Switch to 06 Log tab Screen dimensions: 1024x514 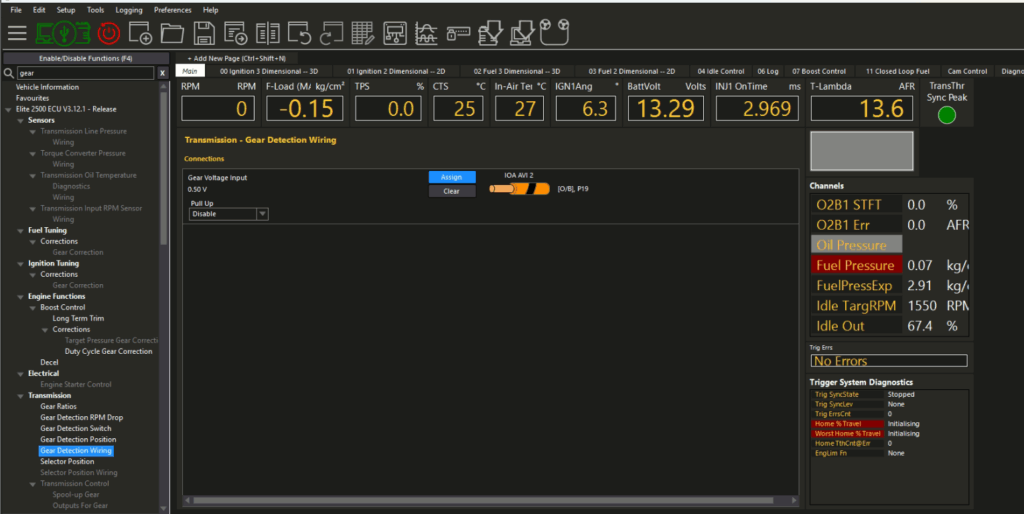coord(768,71)
